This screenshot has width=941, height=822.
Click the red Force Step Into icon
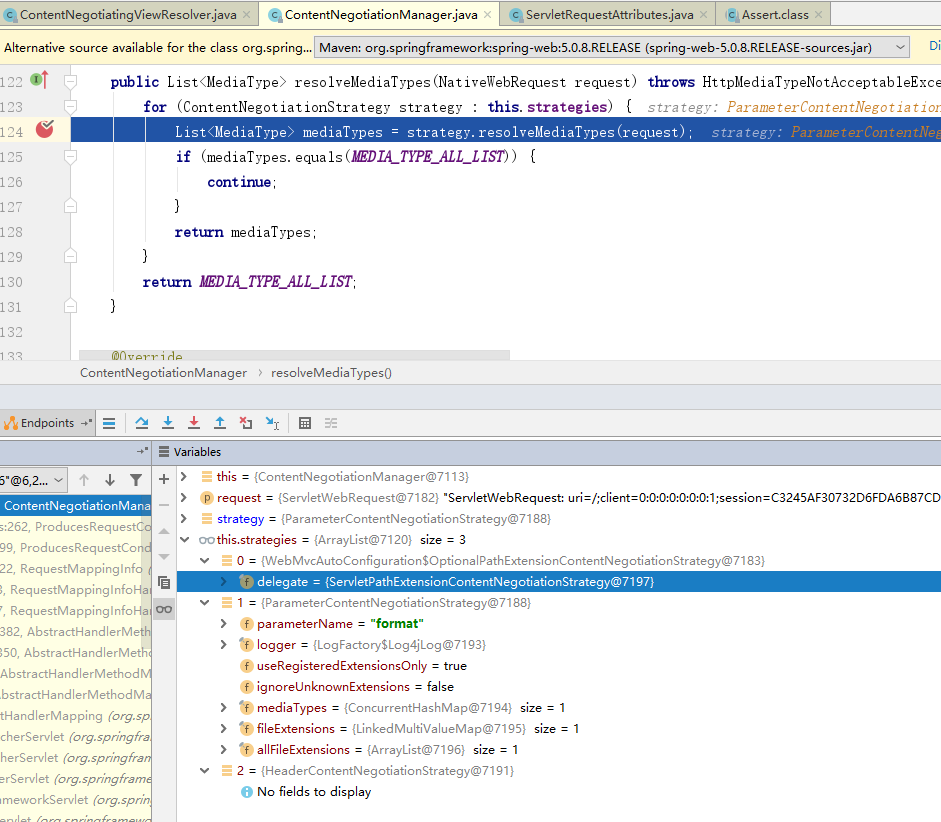[194, 423]
